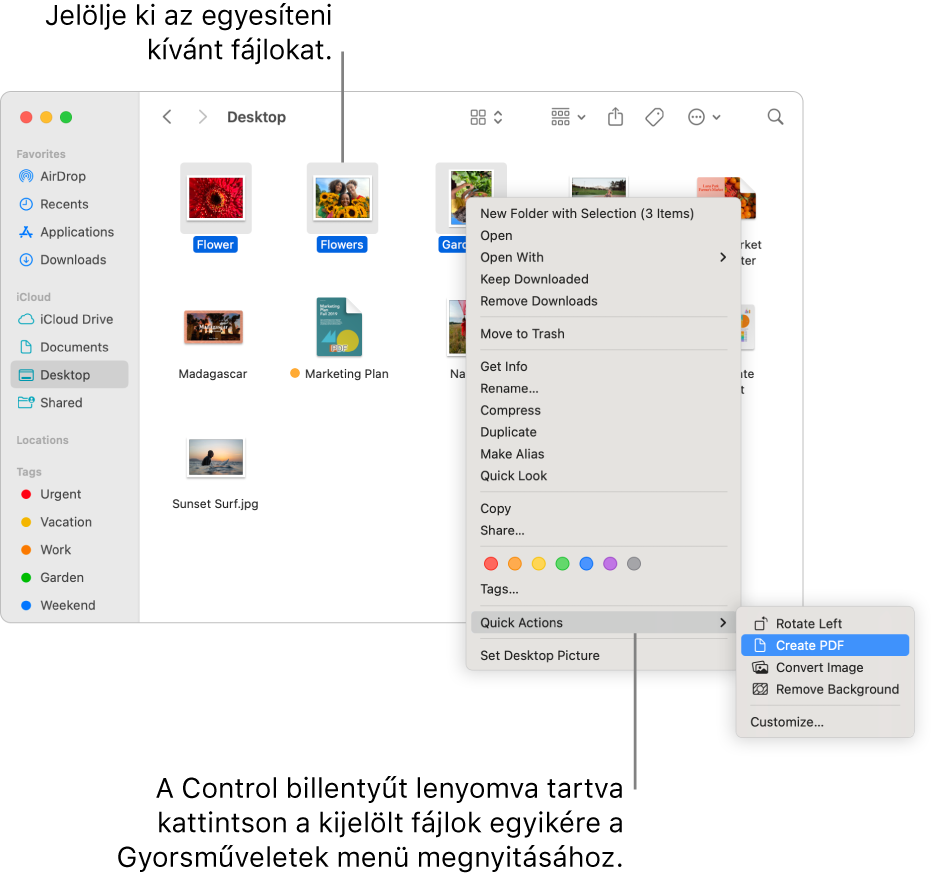Apply the blue tag color dot
The image size is (931, 880).
tap(586, 564)
